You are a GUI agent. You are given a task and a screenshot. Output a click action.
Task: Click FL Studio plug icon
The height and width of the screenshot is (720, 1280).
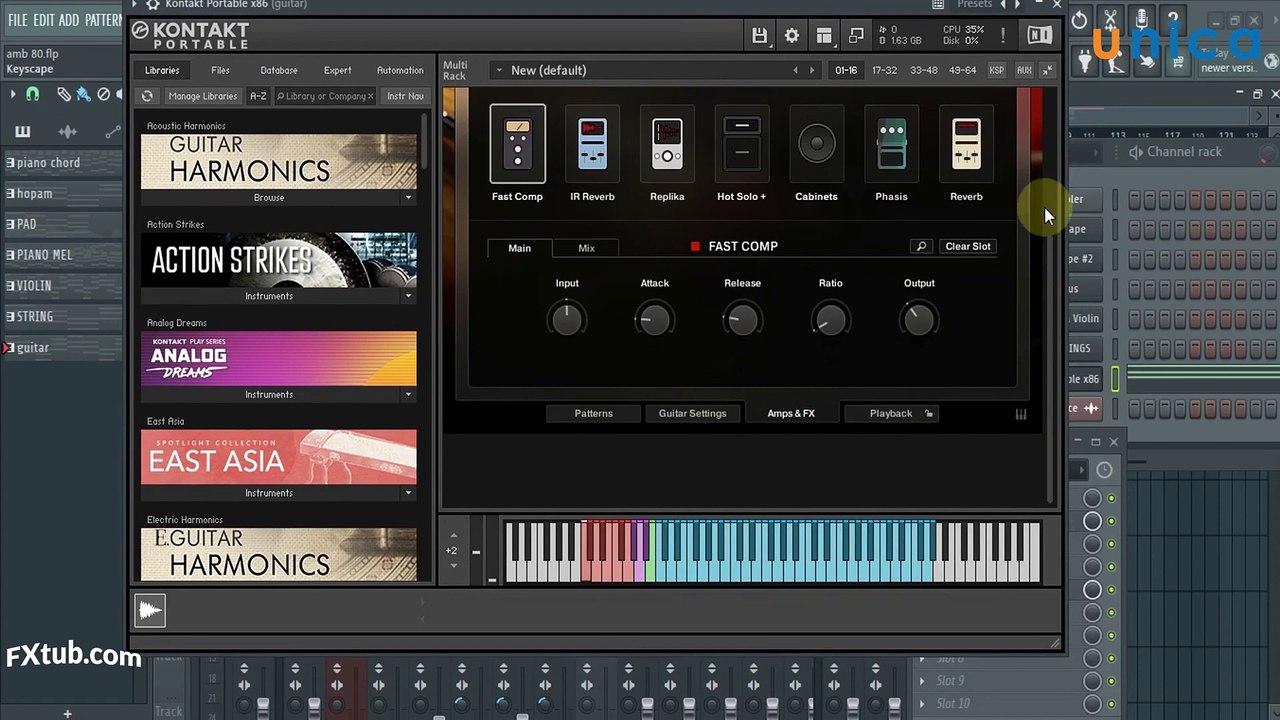tap(1086, 63)
